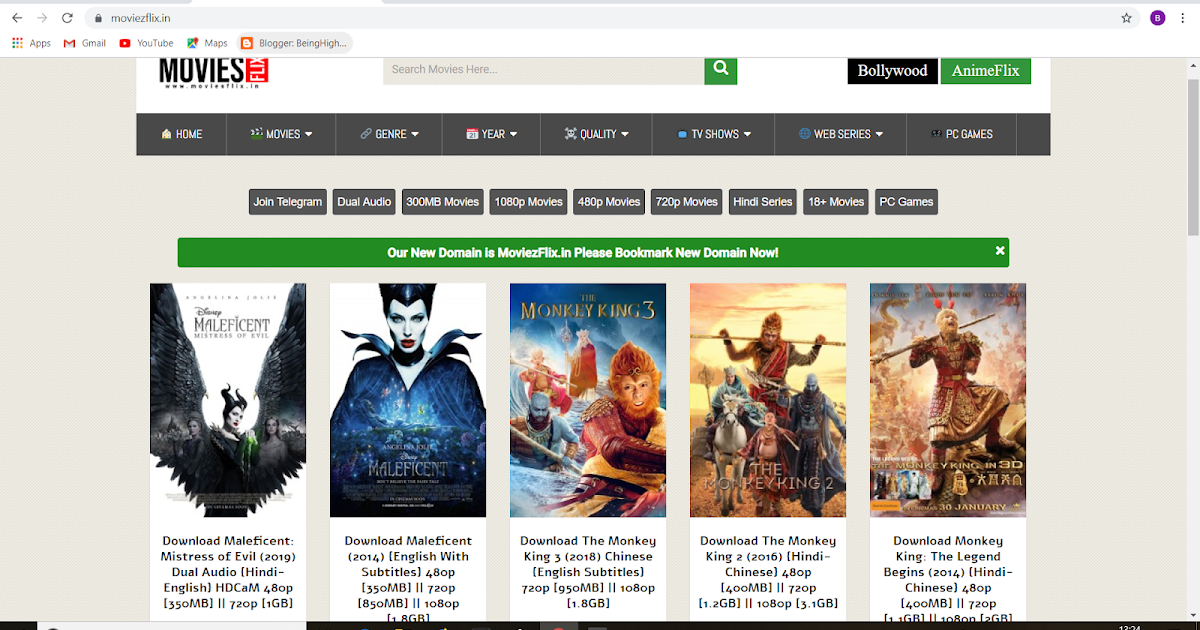Click the browser back arrow
Viewport: 1200px width, 630px height.
click(16, 17)
